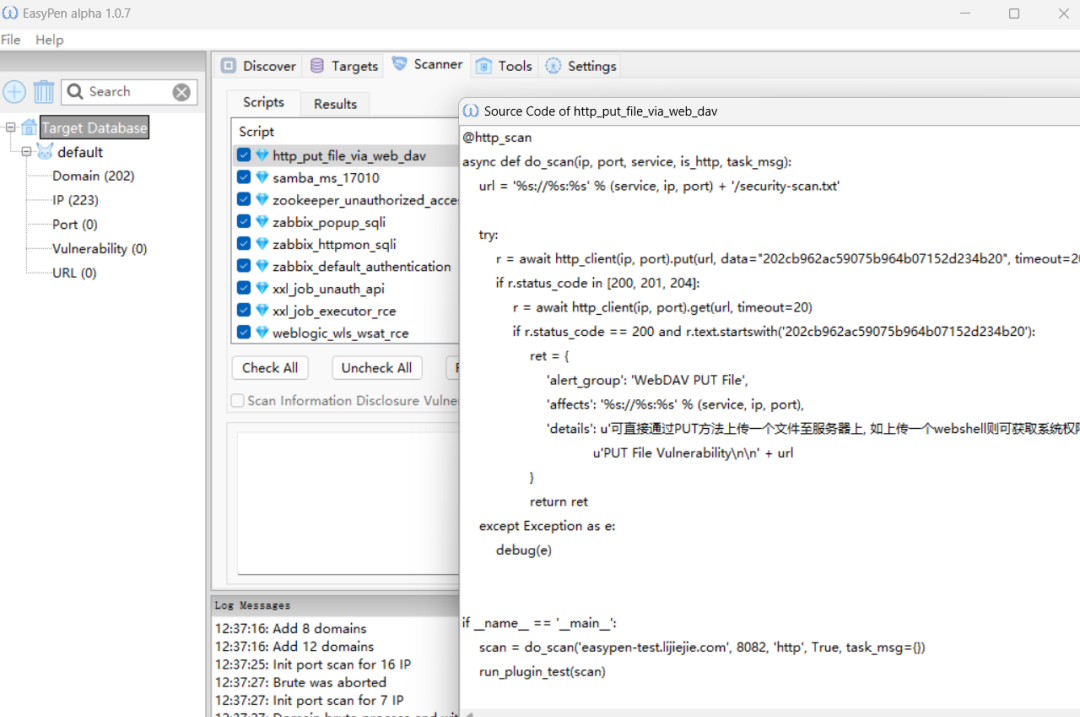Click the magnifier icon in search box

75,92
